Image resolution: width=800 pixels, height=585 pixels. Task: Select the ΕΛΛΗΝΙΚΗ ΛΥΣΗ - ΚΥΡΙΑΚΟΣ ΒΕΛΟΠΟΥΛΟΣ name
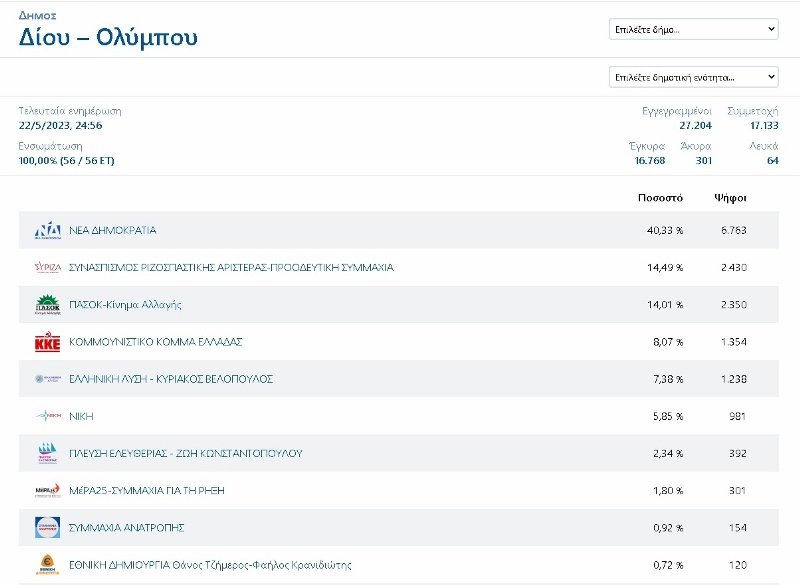click(171, 379)
